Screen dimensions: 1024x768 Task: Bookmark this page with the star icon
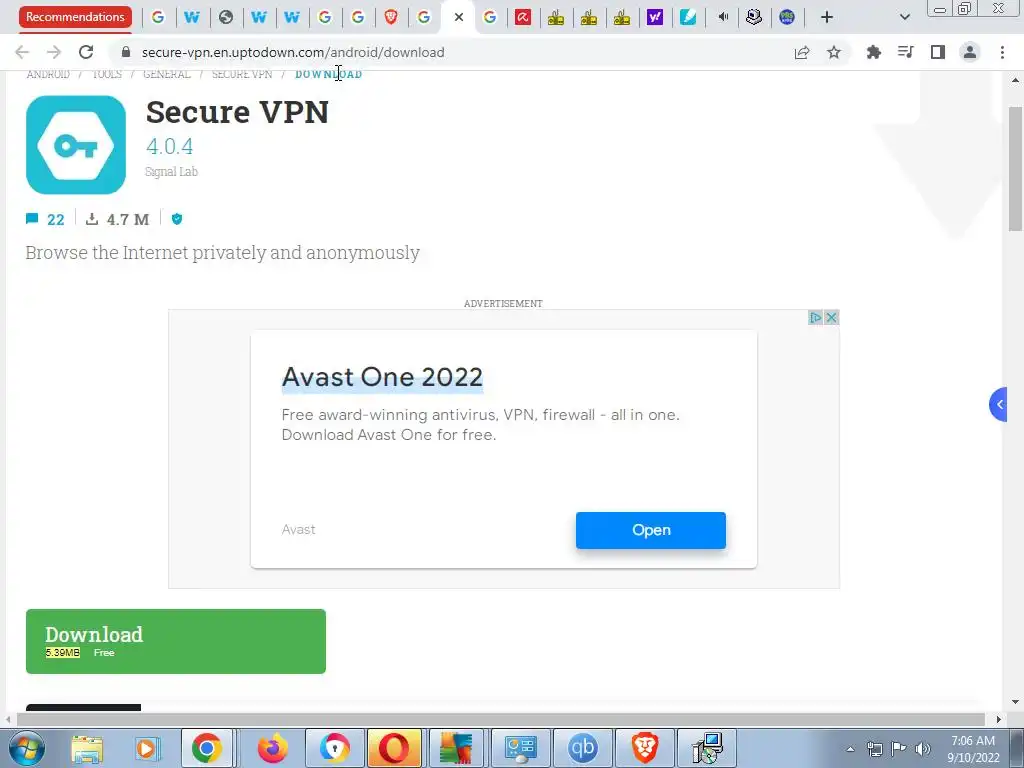834,52
